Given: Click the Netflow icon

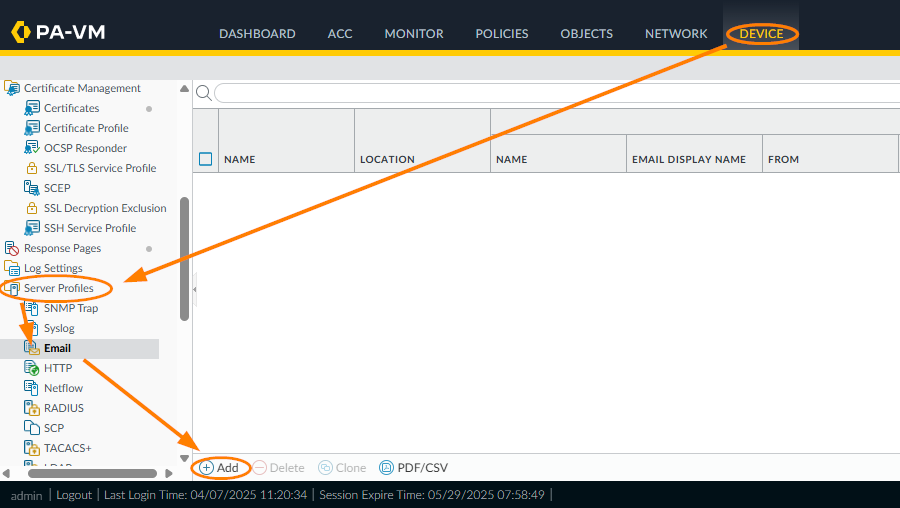Looking at the screenshot, I should (31, 388).
